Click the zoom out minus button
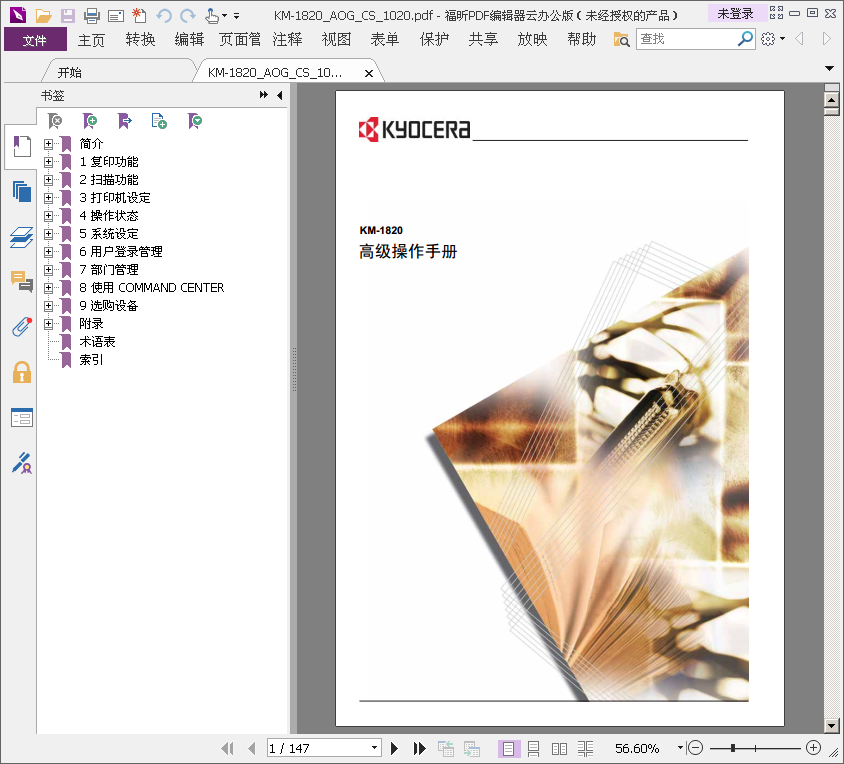The image size is (844, 764). point(695,748)
